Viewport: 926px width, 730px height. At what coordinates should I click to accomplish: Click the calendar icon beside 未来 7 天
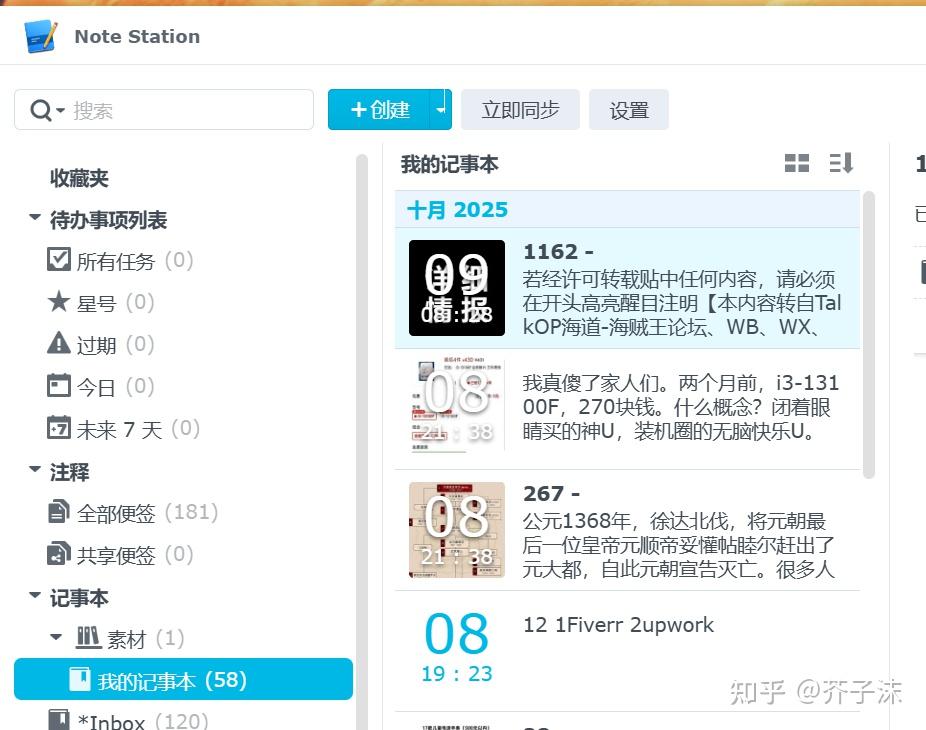tap(60, 428)
